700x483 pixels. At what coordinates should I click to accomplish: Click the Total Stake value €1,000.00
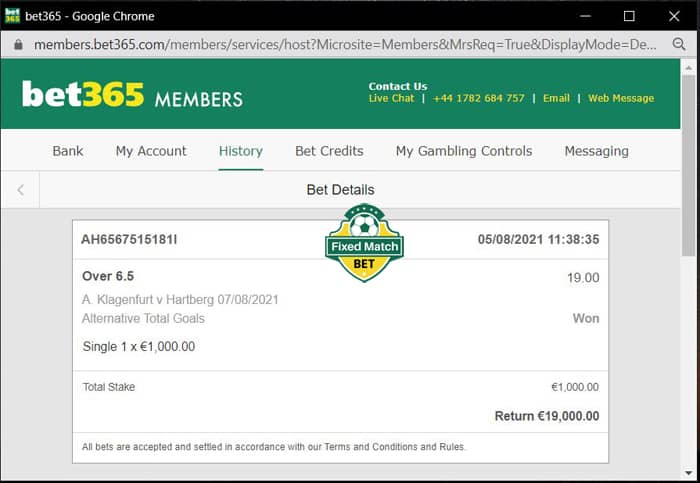point(575,387)
